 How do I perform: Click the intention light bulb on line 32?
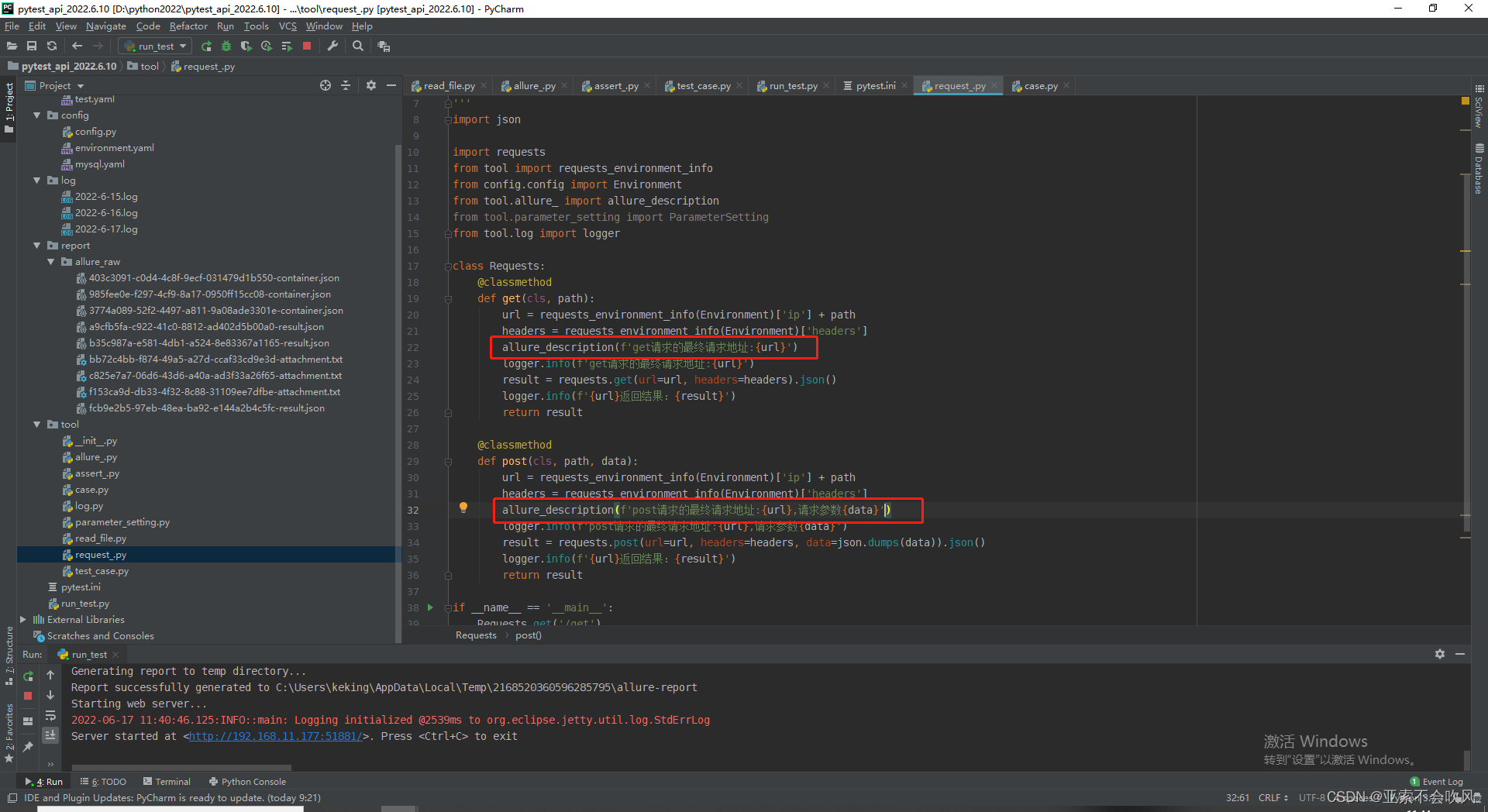pyautogui.click(x=463, y=507)
